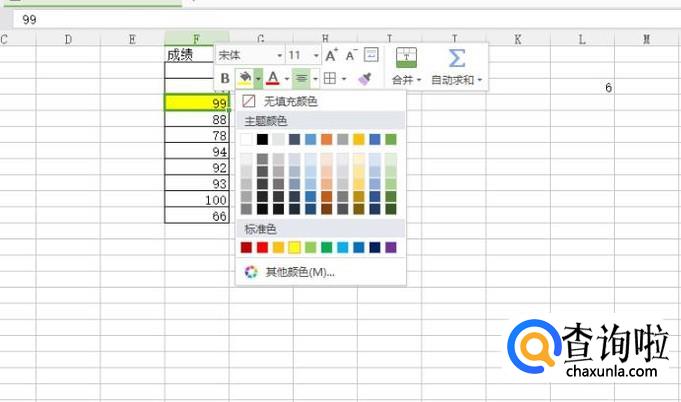Select the cell containing 6 in column L
The height and width of the screenshot is (402, 681).
(x=582, y=87)
